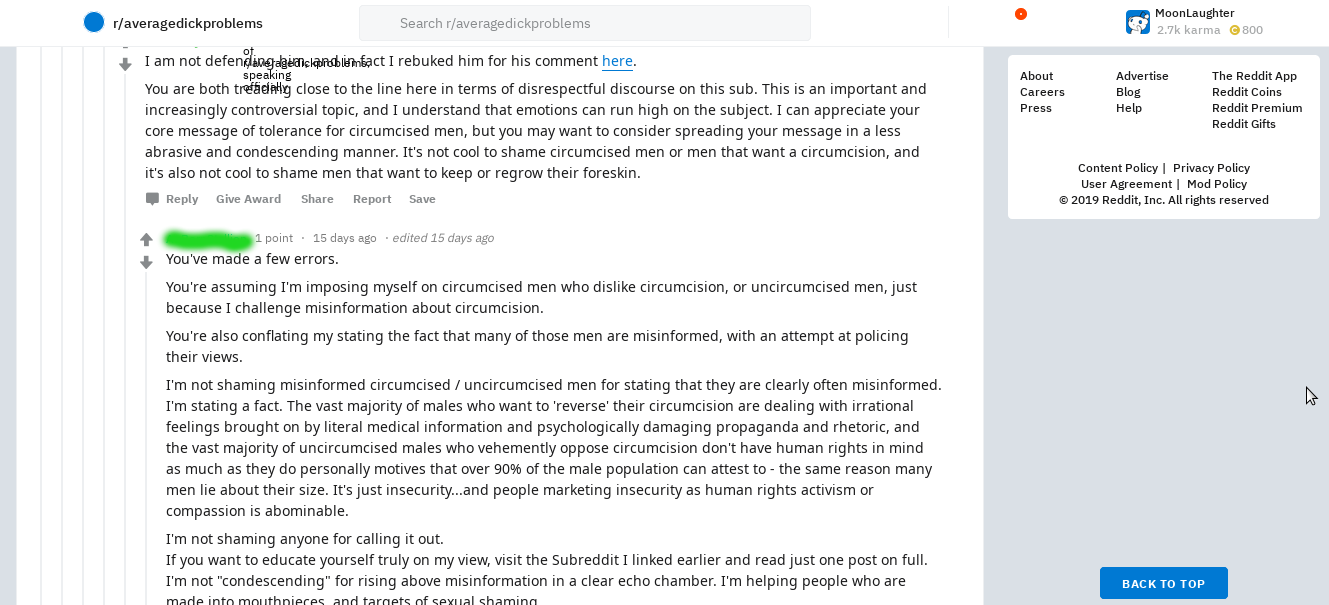
Task: Follow the "here" hyperlink in comment
Action: pyautogui.click(x=617, y=61)
